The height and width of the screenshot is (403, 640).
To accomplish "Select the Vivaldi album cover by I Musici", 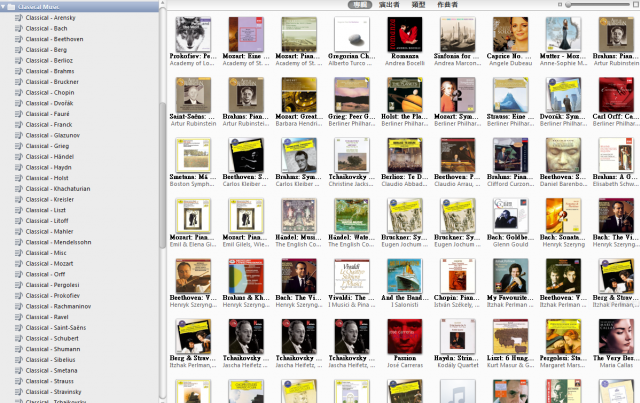I will point(351,276).
